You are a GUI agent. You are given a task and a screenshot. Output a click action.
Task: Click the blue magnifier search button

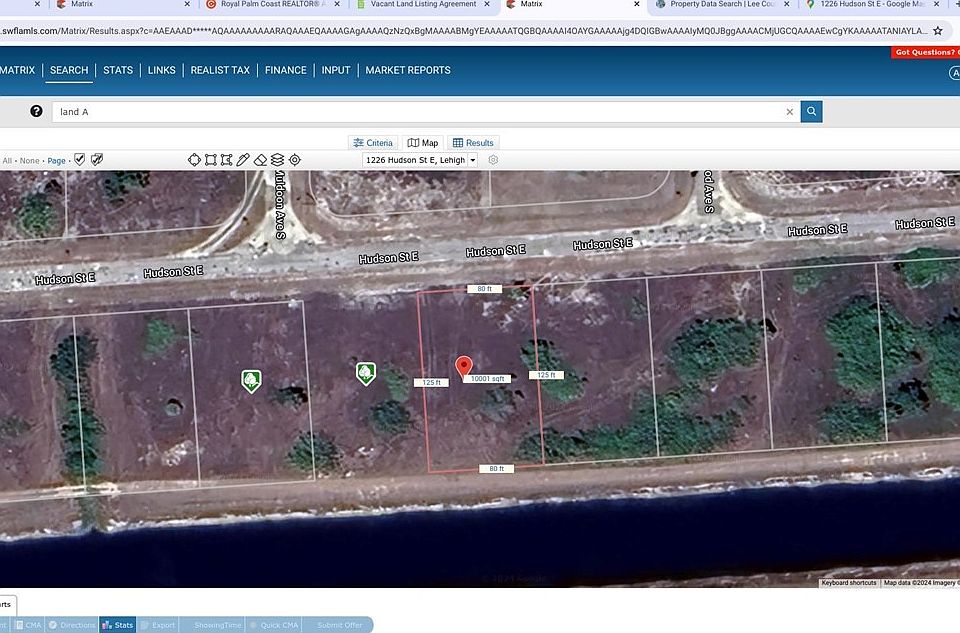tap(811, 111)
